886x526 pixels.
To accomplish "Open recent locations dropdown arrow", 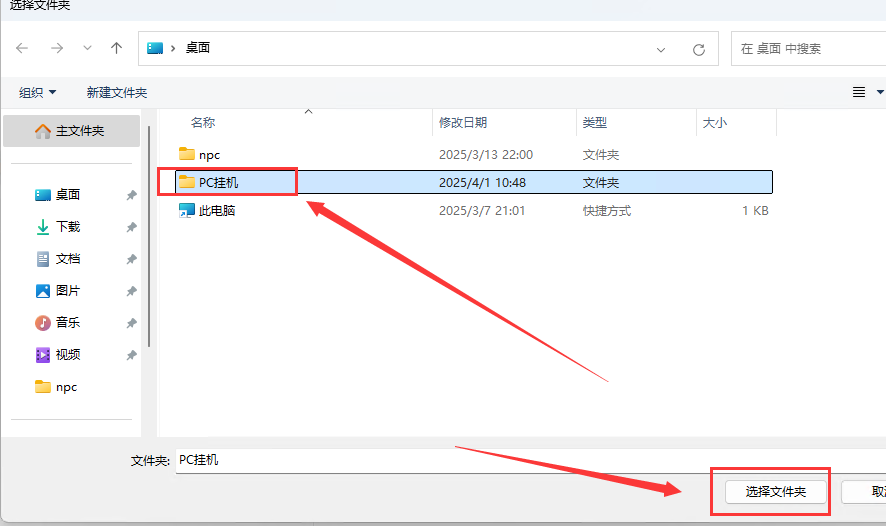I will [87, 48].
